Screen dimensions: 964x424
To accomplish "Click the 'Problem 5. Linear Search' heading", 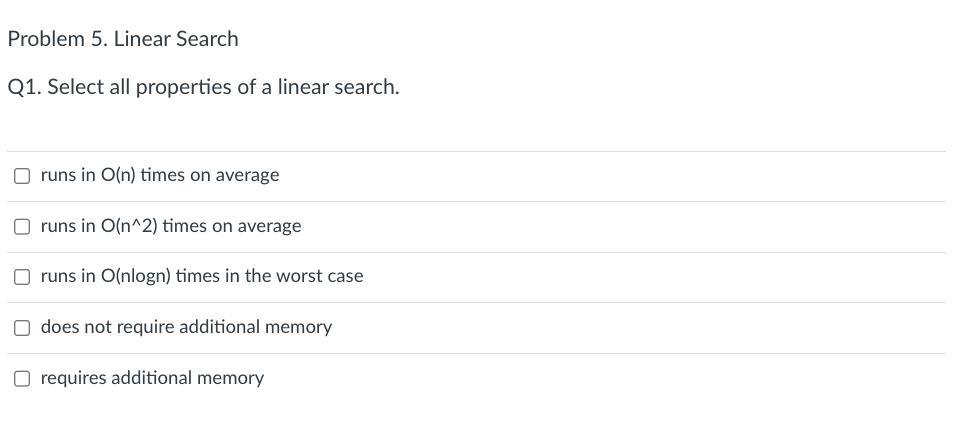I will click(x=123, y=39).
